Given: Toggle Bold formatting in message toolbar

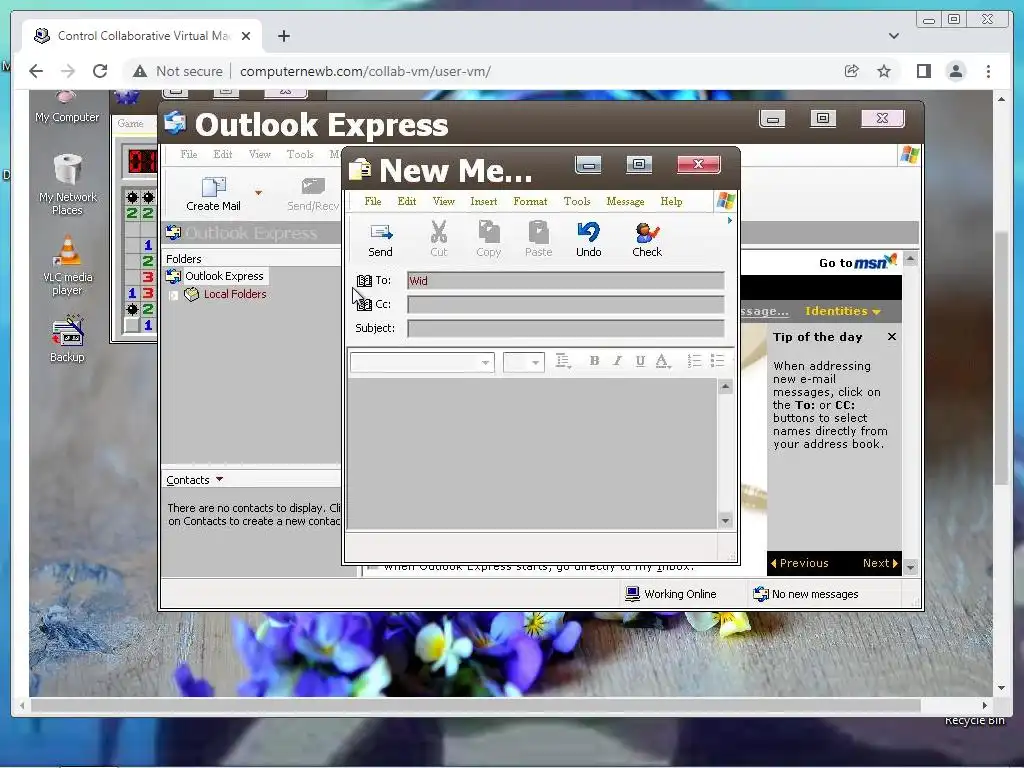Looking at the screenshot, I should [x=594, y=360].
